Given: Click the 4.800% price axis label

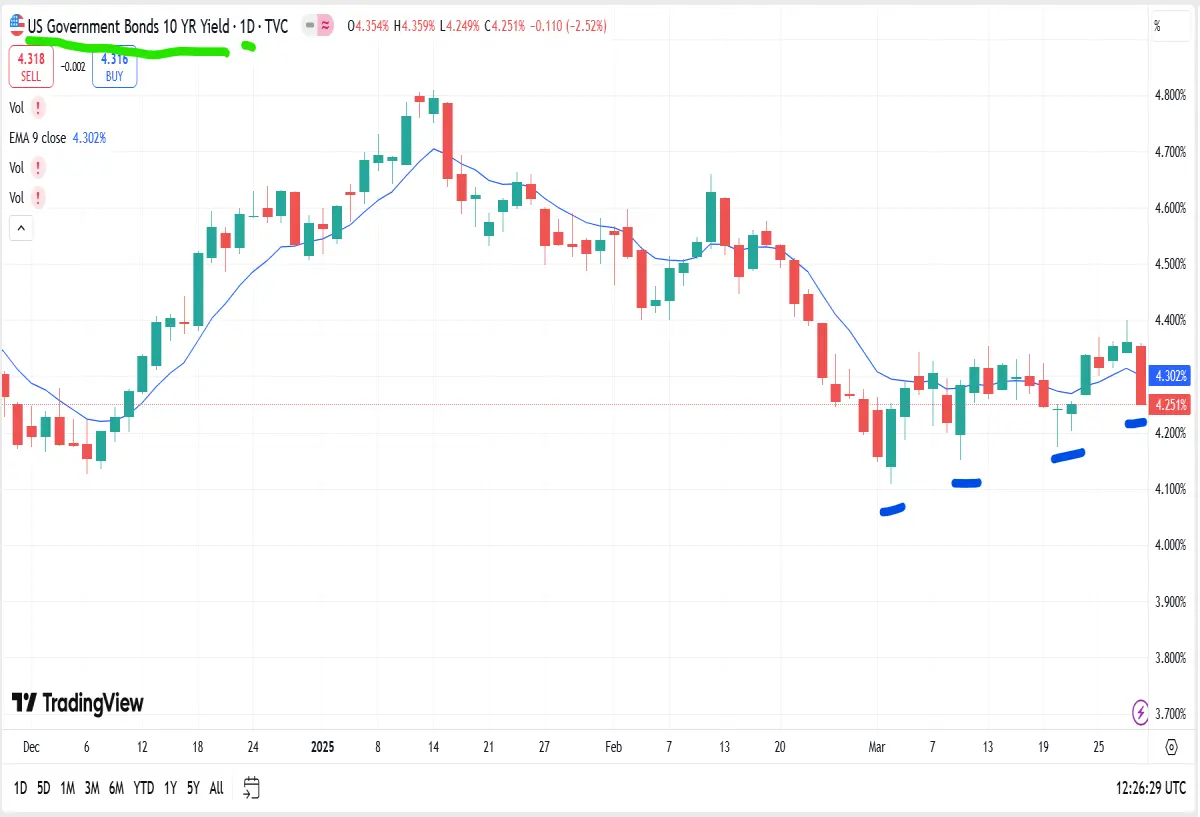Looking at the screenshot, I should (1169, 96).
